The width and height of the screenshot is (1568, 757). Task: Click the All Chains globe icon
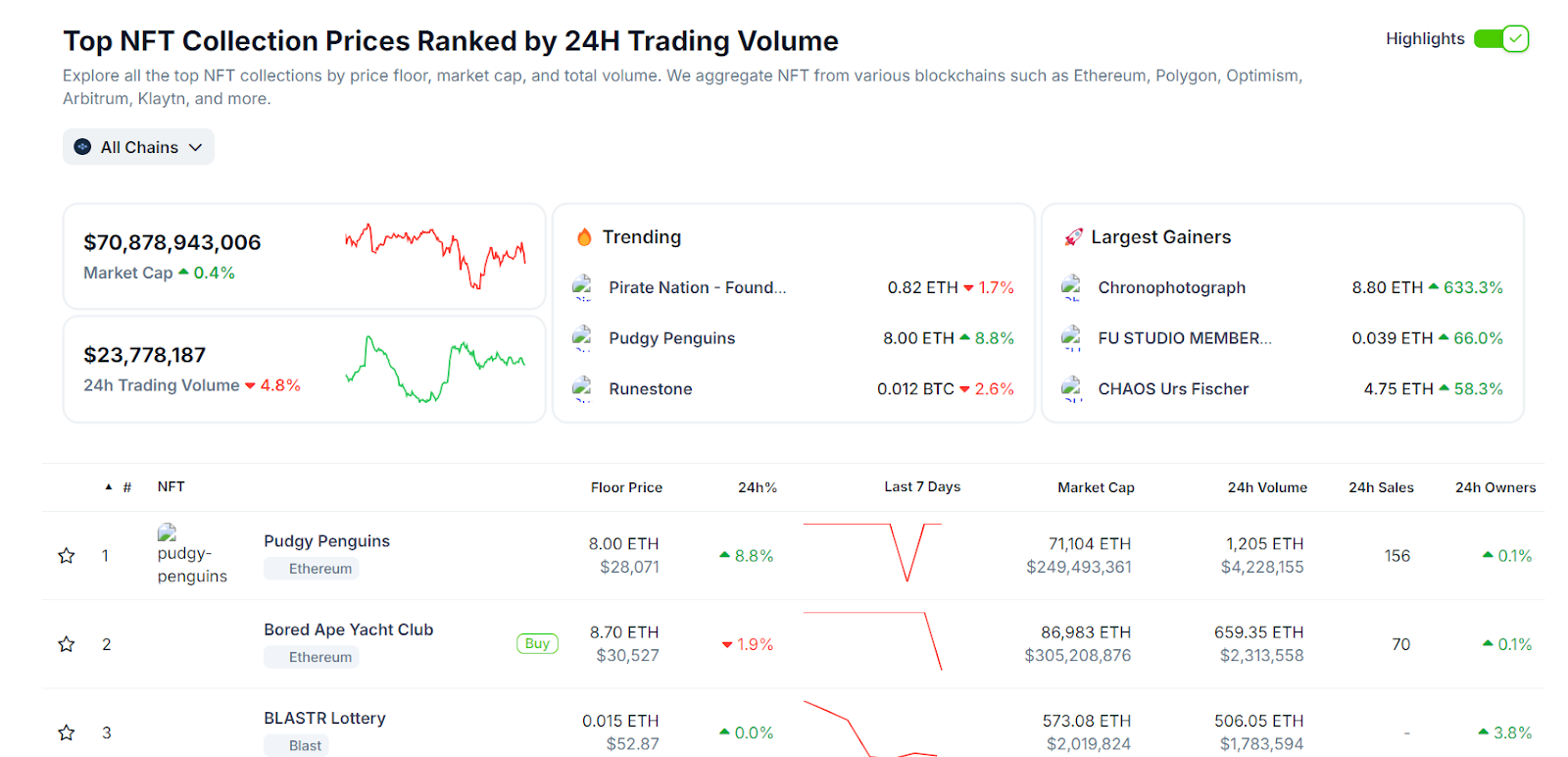point(82,147)
